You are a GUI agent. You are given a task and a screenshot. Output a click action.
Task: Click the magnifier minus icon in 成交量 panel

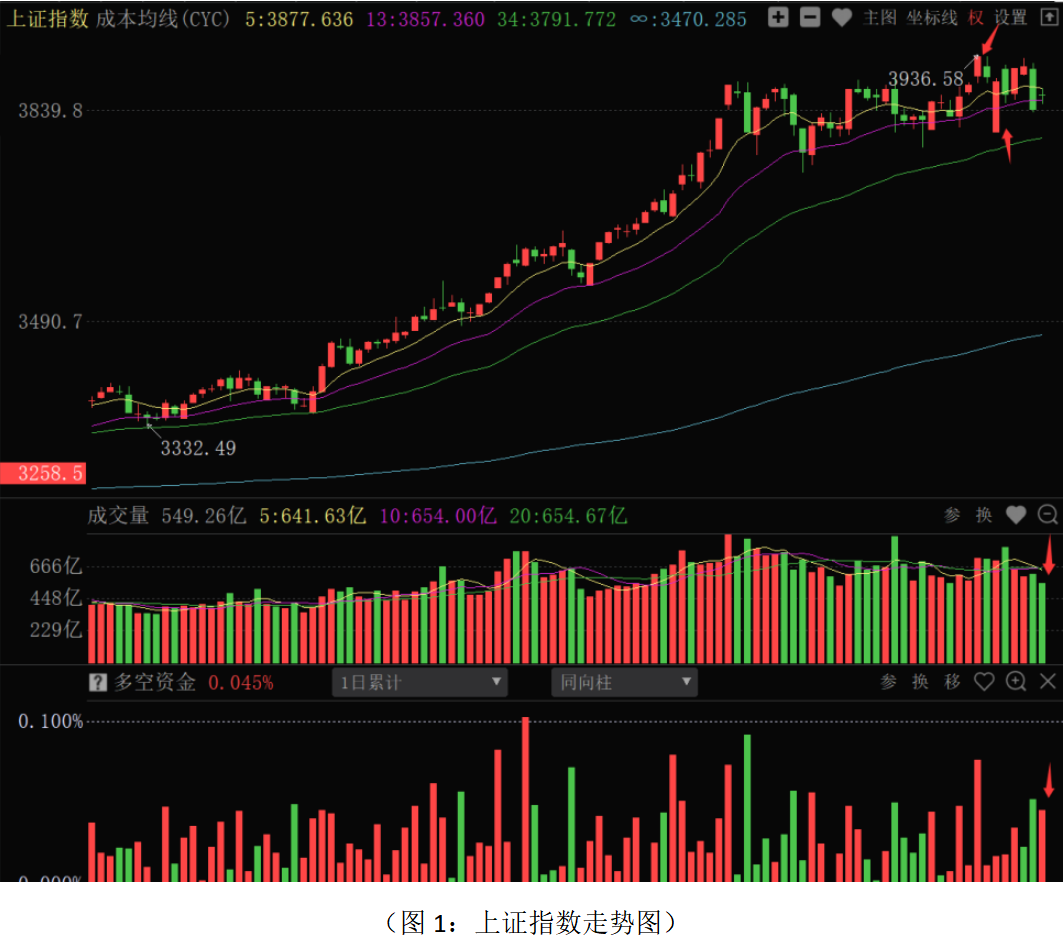pyautogui.click(x=1047, y=515)
